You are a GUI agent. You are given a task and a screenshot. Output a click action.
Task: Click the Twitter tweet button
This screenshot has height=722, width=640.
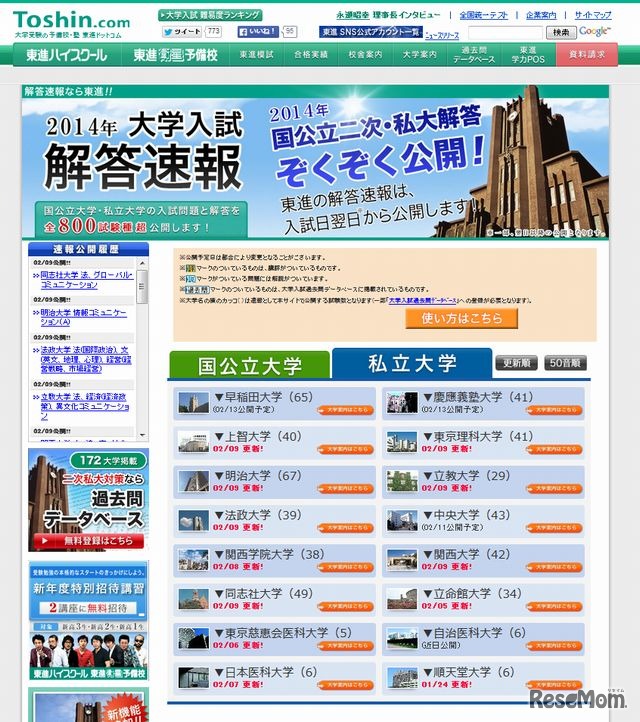(182, 31)
